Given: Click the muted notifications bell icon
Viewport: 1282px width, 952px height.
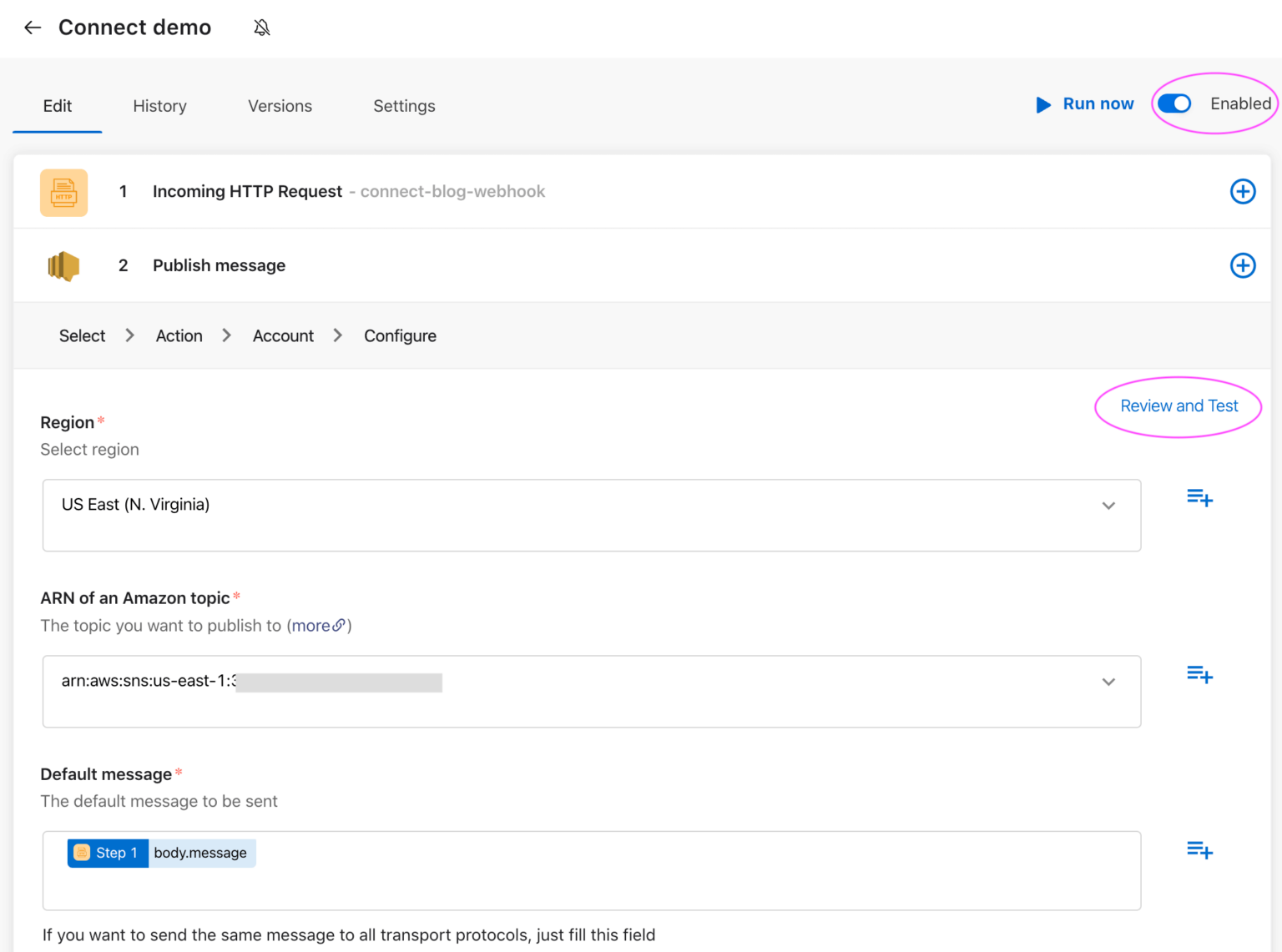Looking at the screenshot, I should tap(261, 28).
